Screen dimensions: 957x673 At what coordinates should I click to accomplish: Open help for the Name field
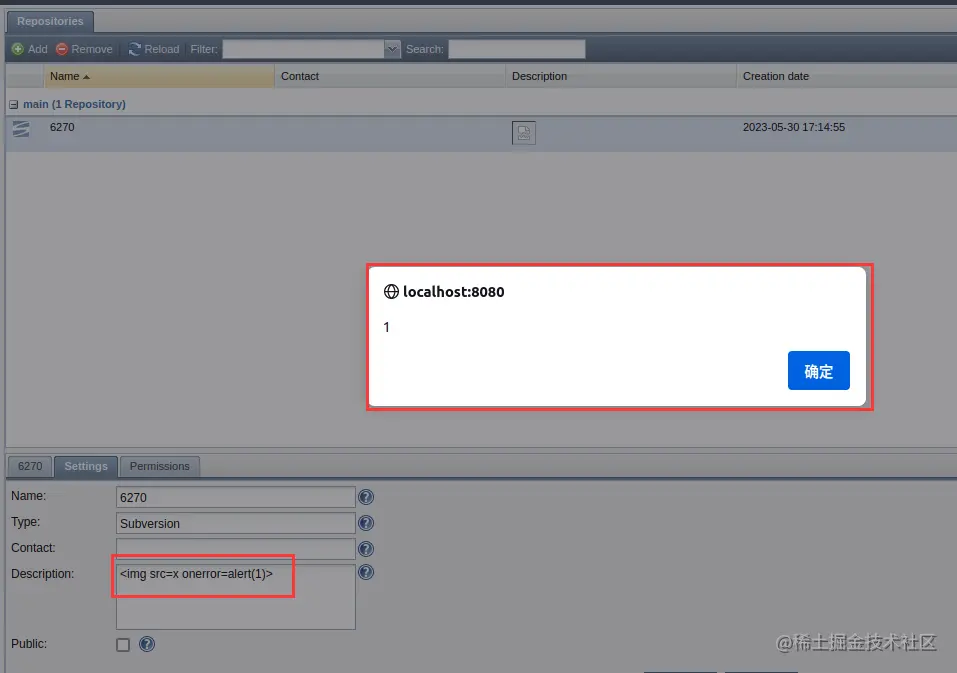click(366, 496)
